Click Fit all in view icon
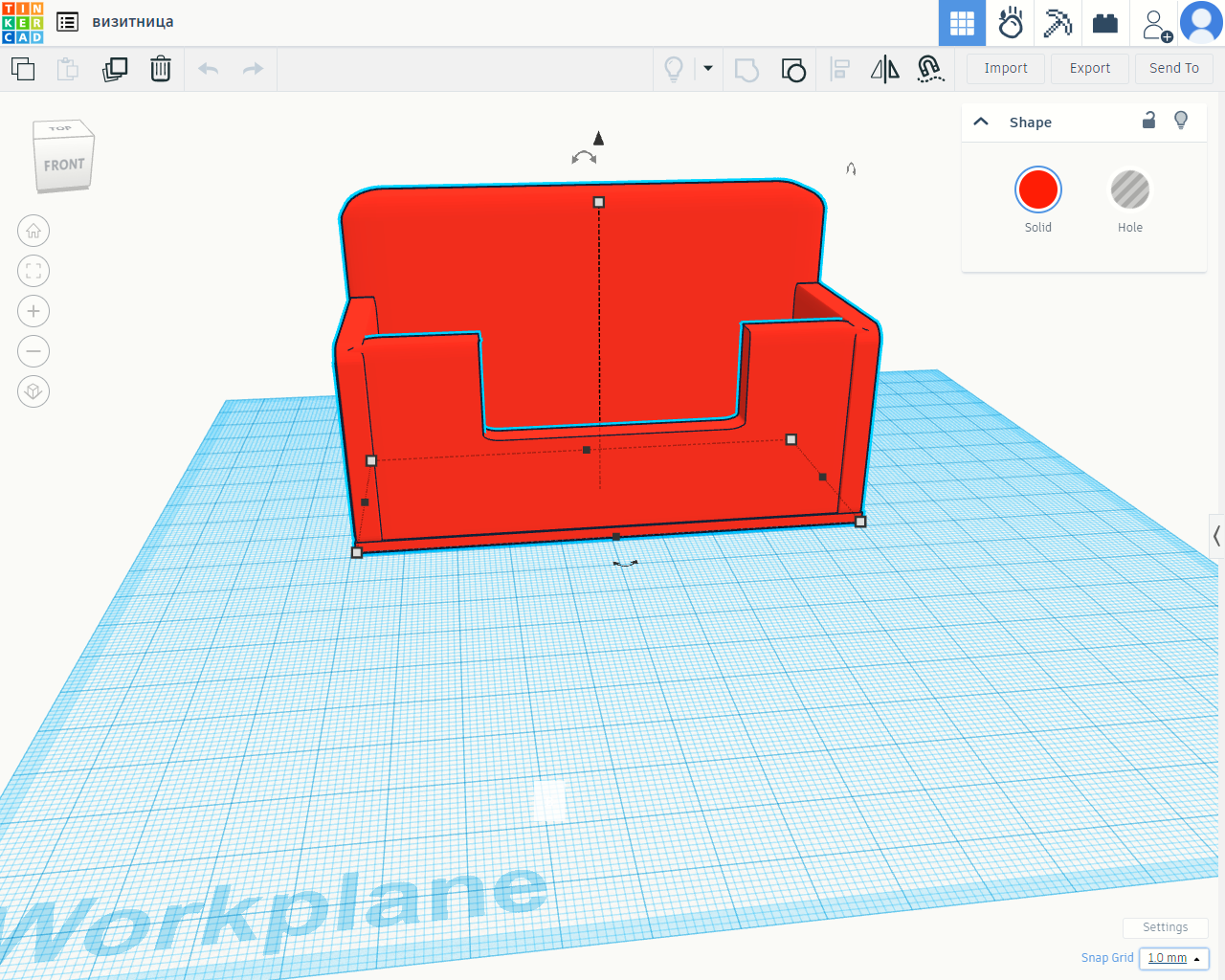This screenshot has width=1225, height=980. [33, 271]
